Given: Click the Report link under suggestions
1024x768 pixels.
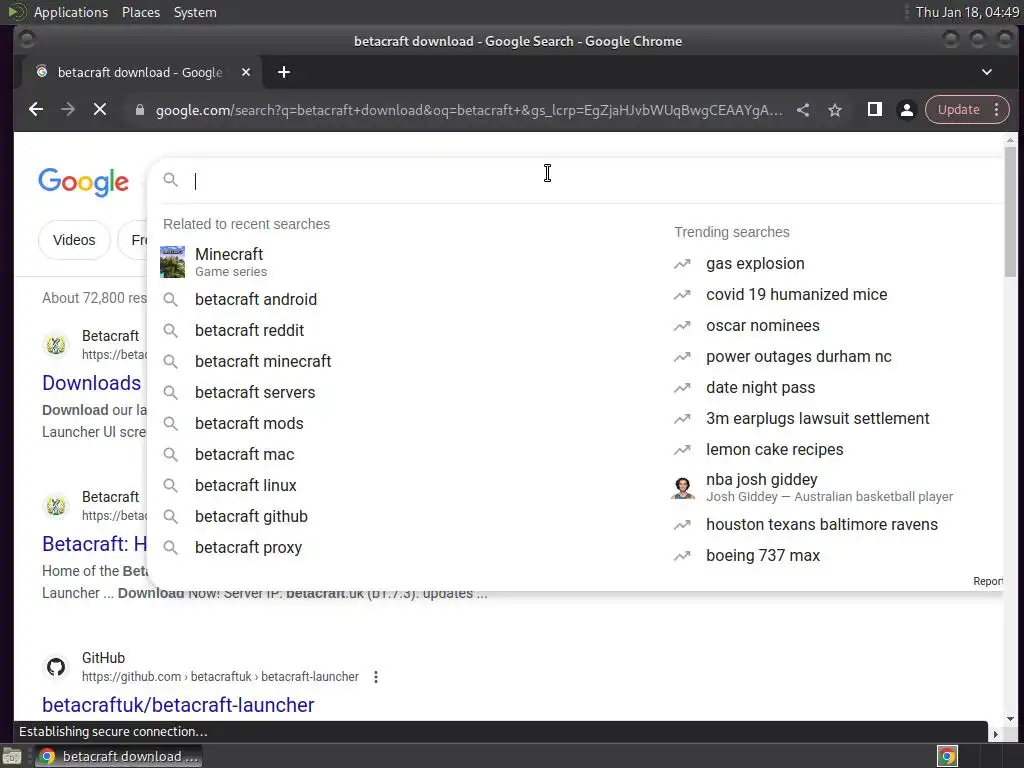Looking at the screenshot, I should (x=987, y=581).
